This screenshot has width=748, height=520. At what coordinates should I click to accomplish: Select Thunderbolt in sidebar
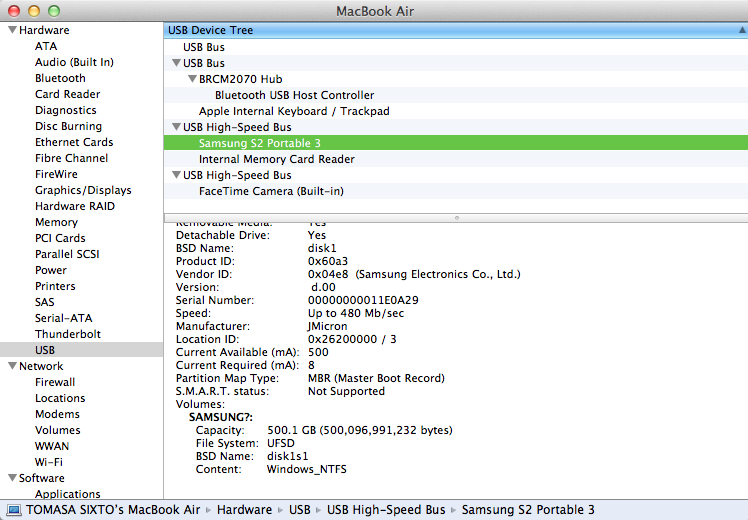point(68,334)
